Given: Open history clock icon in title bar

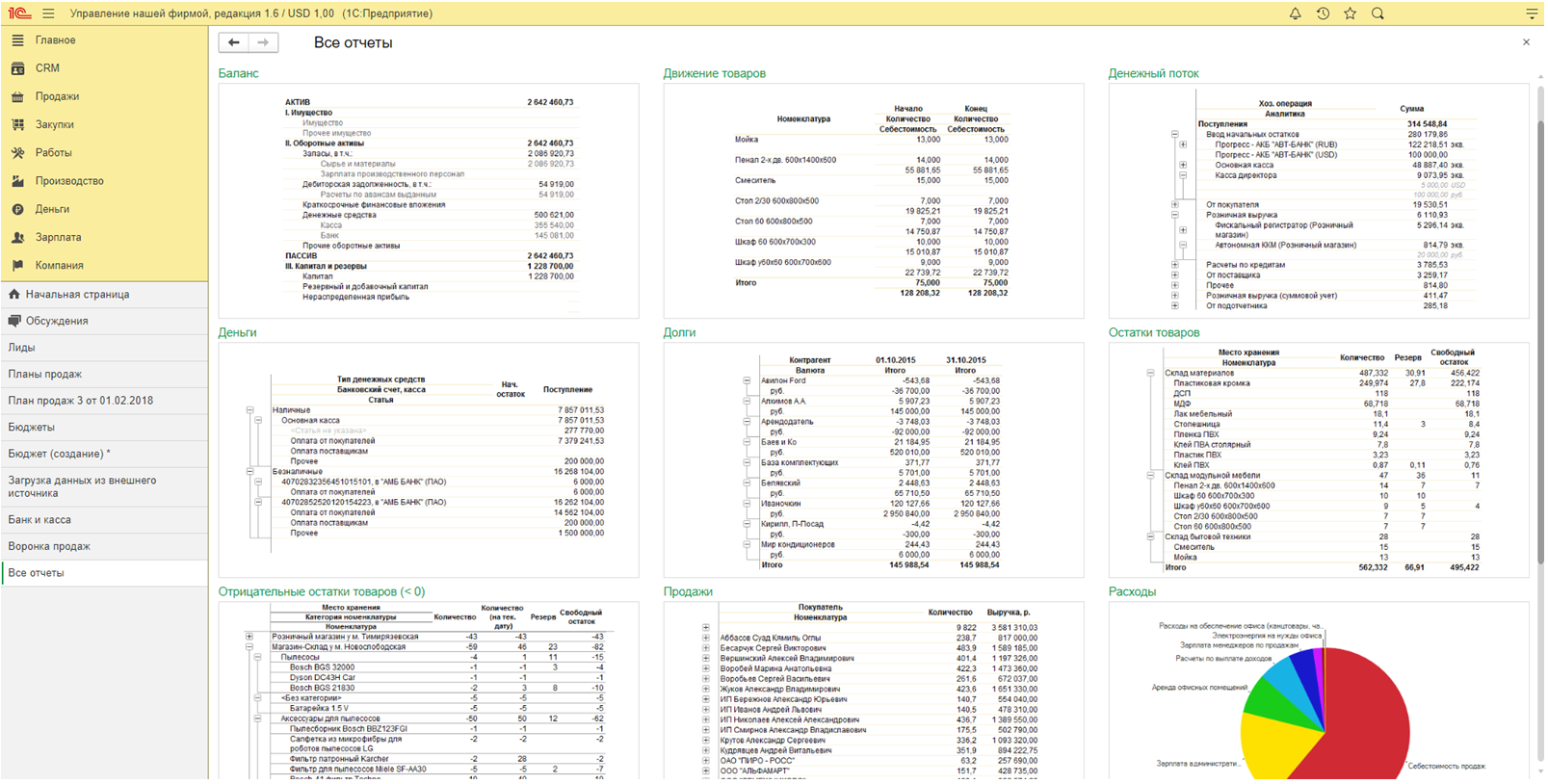Looking at the screenshot, I should tap(1323, 13).
